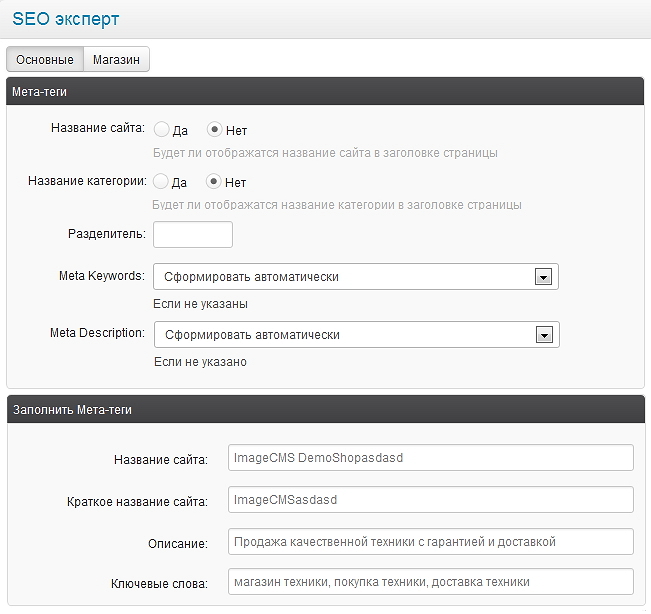Switch to the Магазин tab
Viewport: 651px width, 614px height.
tap(116, 59)
